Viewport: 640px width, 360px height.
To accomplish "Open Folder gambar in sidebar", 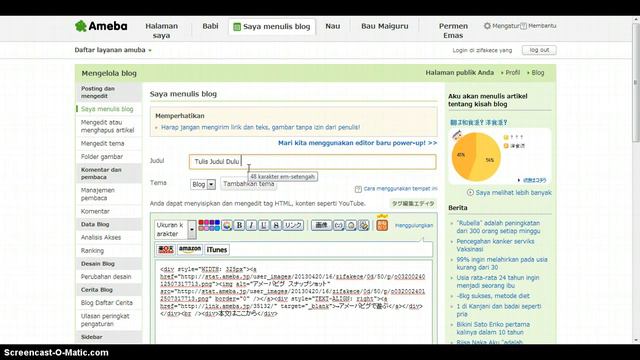I will tap(102, 156).
